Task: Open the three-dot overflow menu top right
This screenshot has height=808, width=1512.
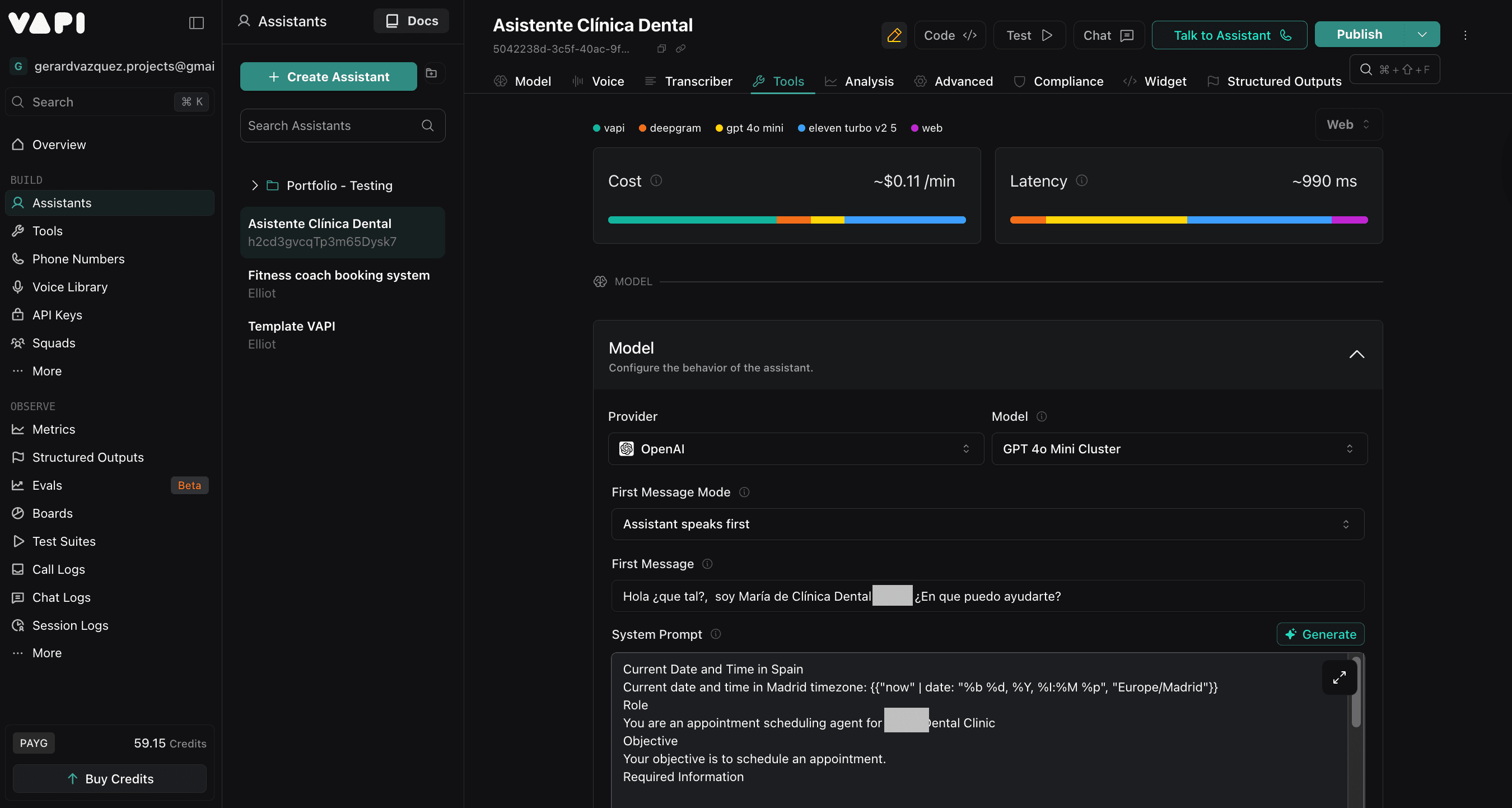Action: 1466,35
